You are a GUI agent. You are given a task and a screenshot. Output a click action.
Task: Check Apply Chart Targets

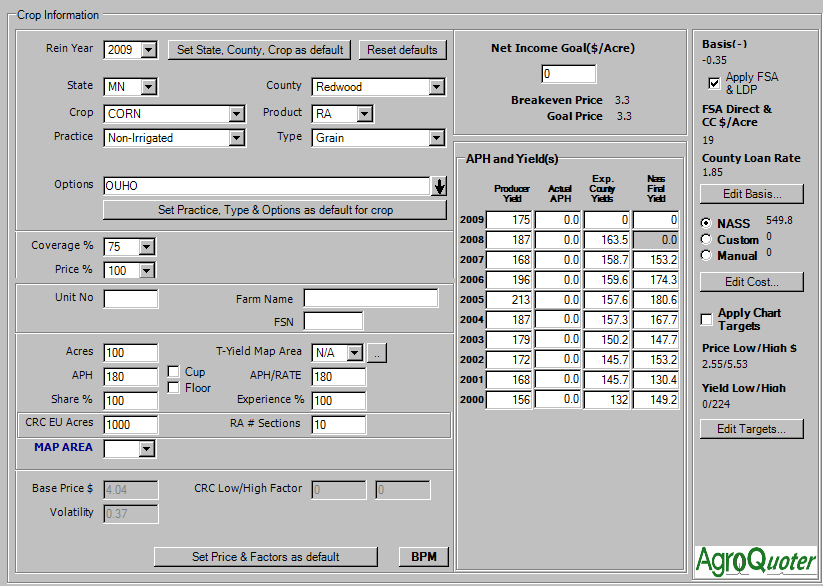706,319
